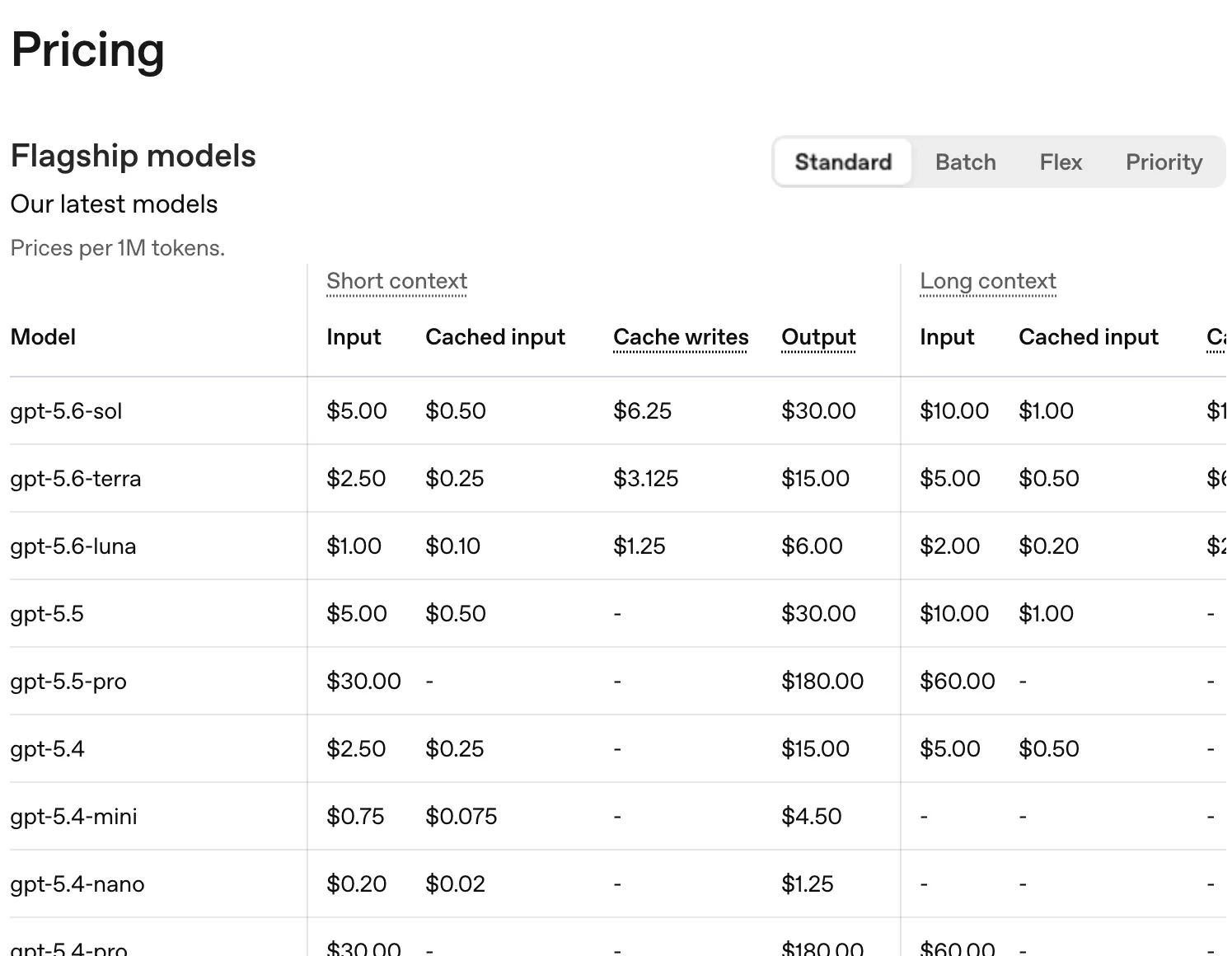This screenshot has height=956, width=1232.
Task: Click the Model column header
Action: pos(43,337)
